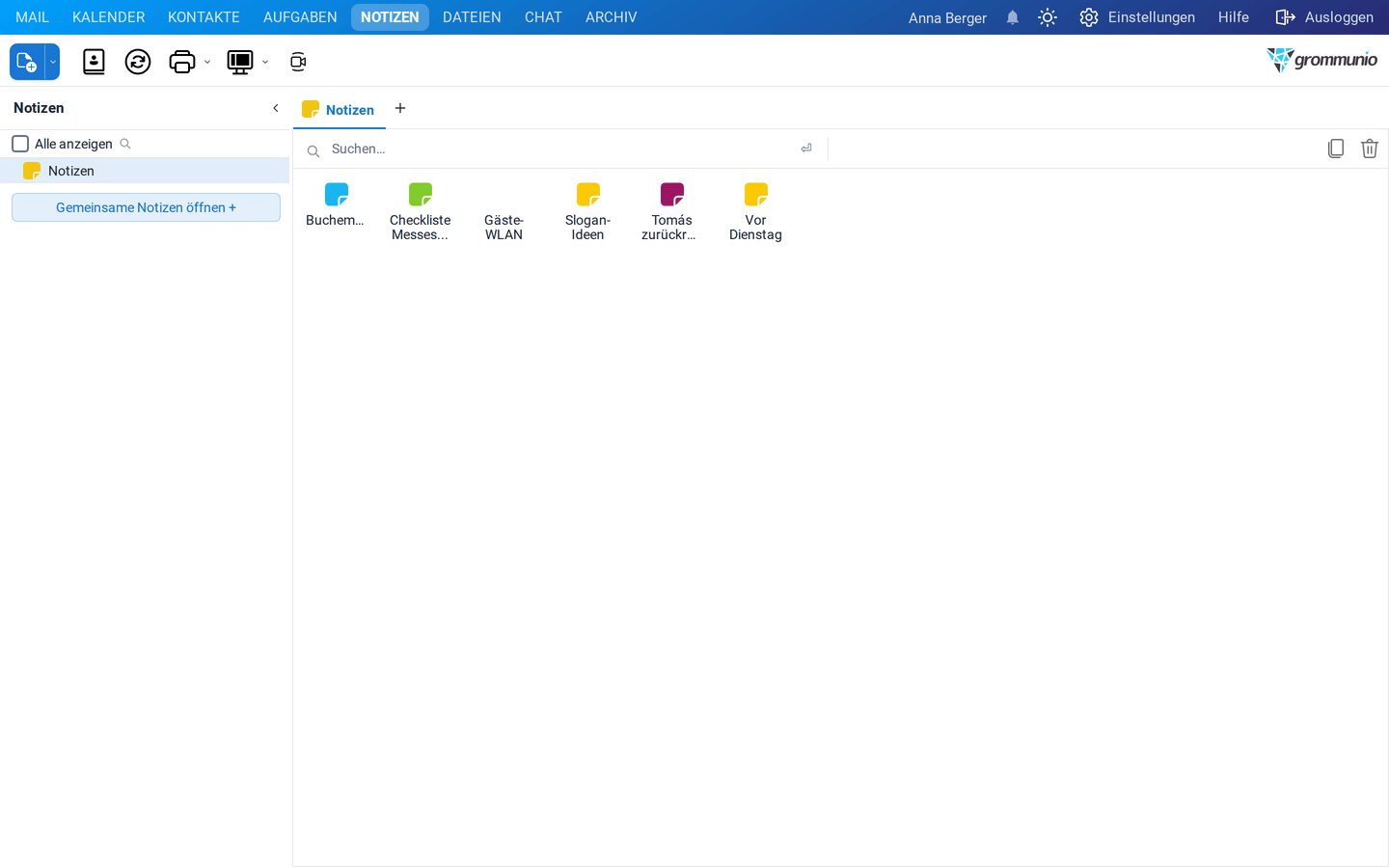Open the Hilfe link
The width and height of the screenshot is (1389, 868).
[1233, 17]
